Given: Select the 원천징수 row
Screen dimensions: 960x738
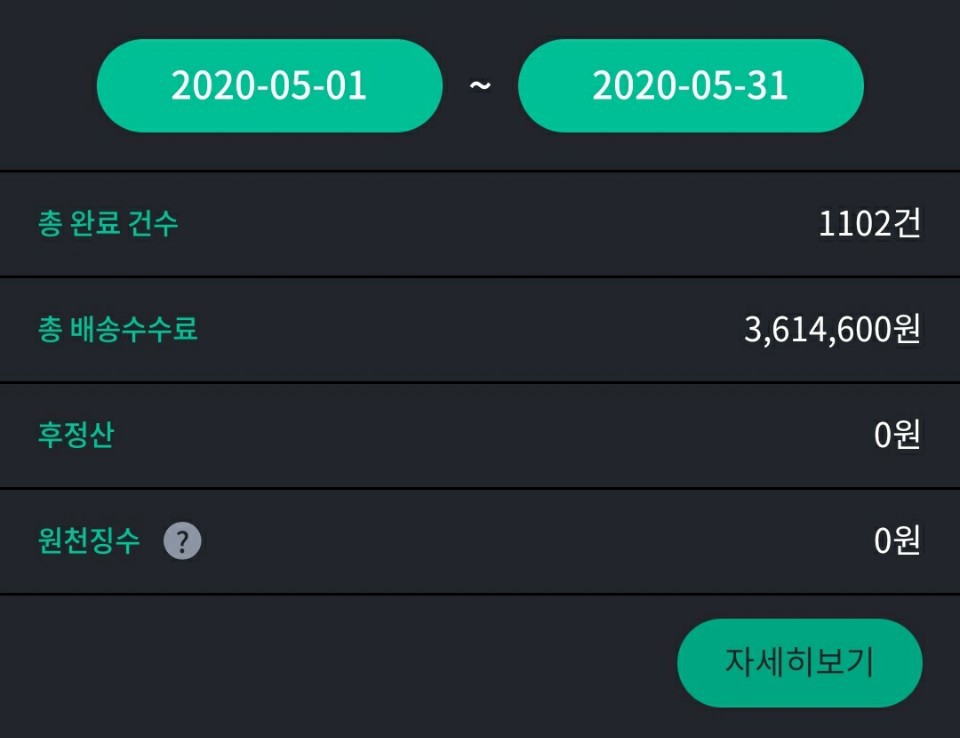Looking at the screenshot, I should click(x=480, y=542).
